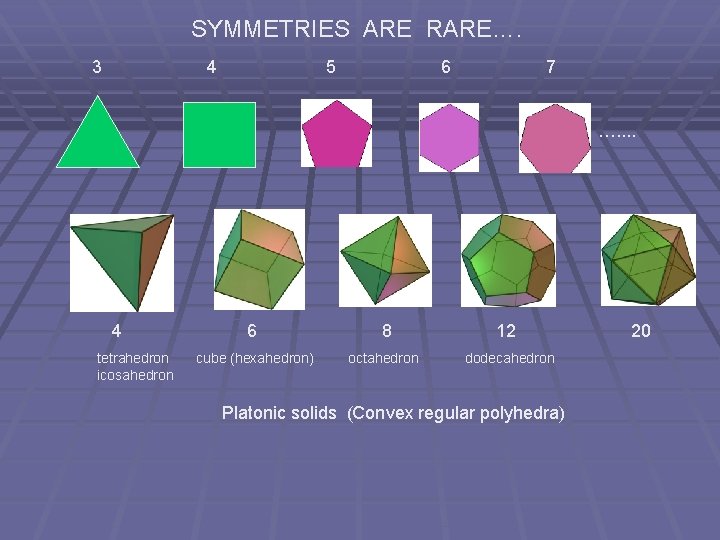Click the cube solid picture
The width and height of the screenshot is (720, 540).
259,259
